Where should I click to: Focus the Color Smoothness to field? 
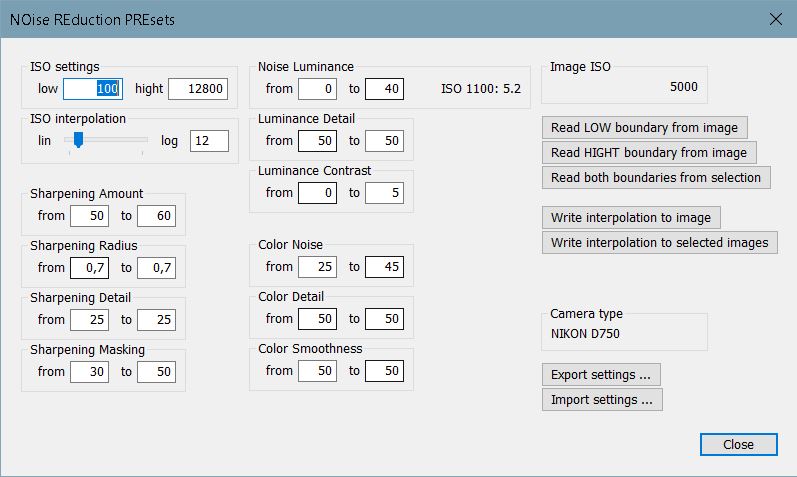coord(384,372)
